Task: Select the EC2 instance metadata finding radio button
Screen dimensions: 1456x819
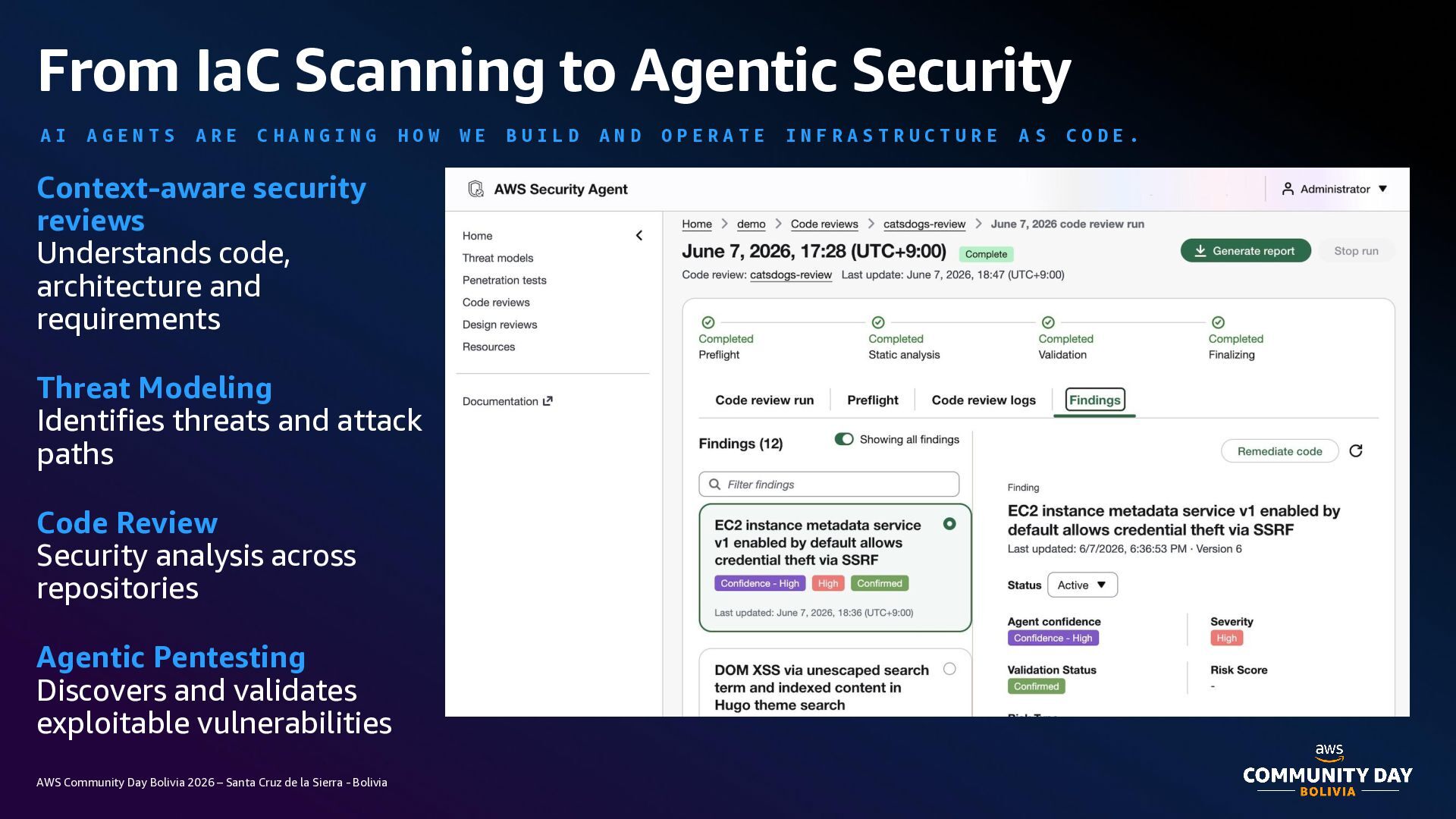Action: point(949,523)
